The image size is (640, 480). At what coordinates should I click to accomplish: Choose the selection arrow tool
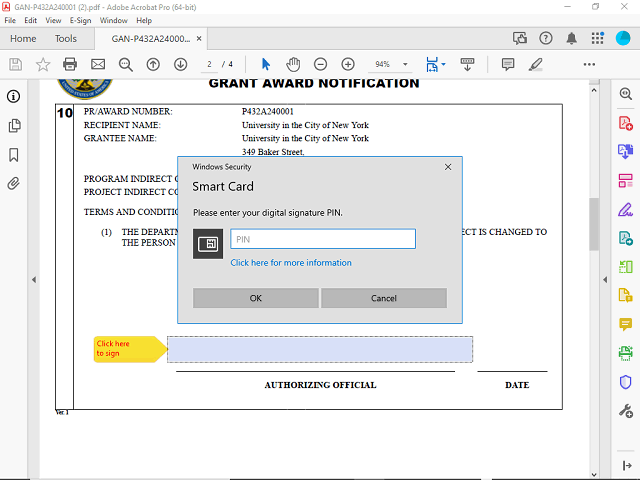266,64
